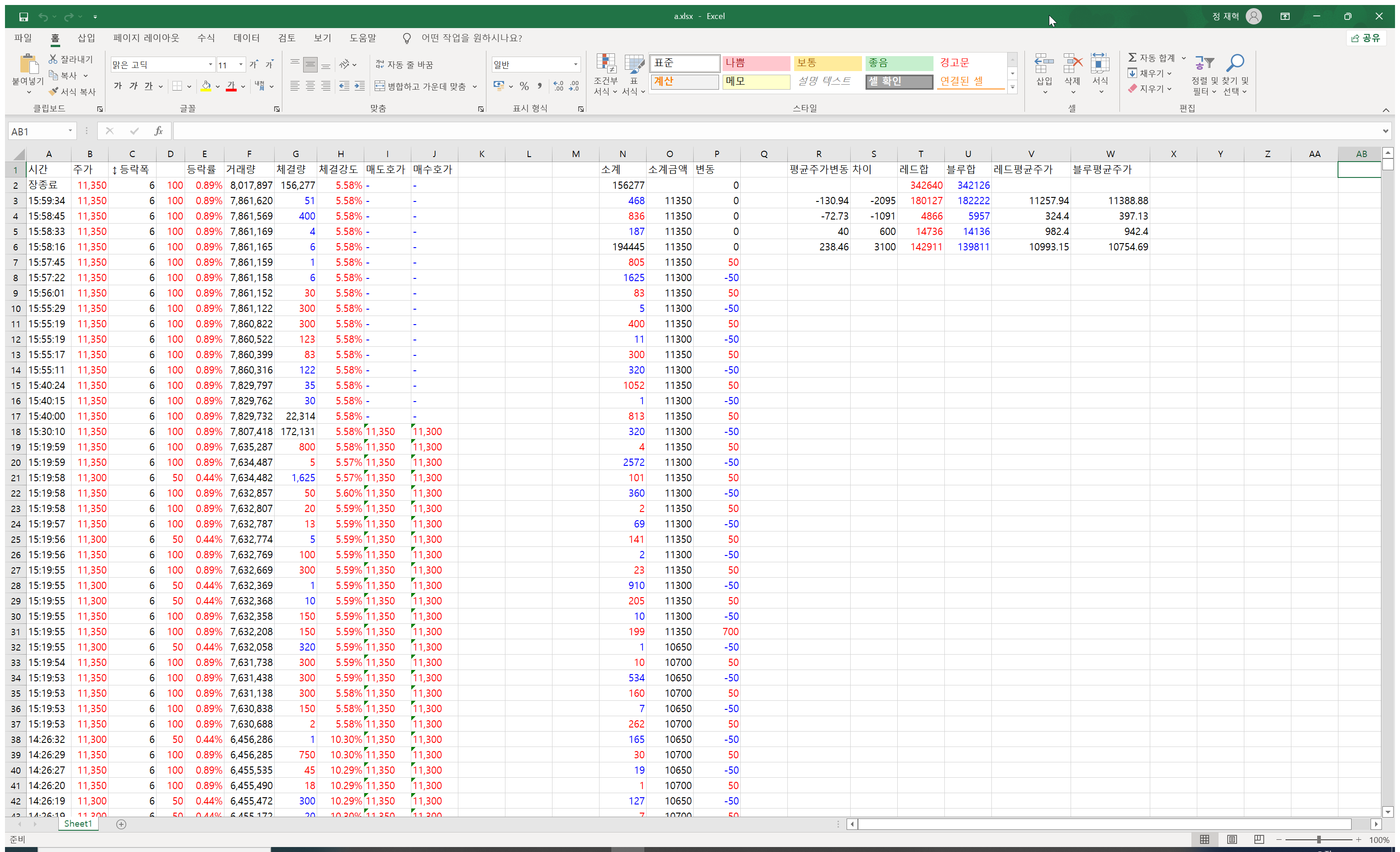1400x852 pixels.
Task: Click the Cut (잘라내기) scissors button
Action: 71,59
